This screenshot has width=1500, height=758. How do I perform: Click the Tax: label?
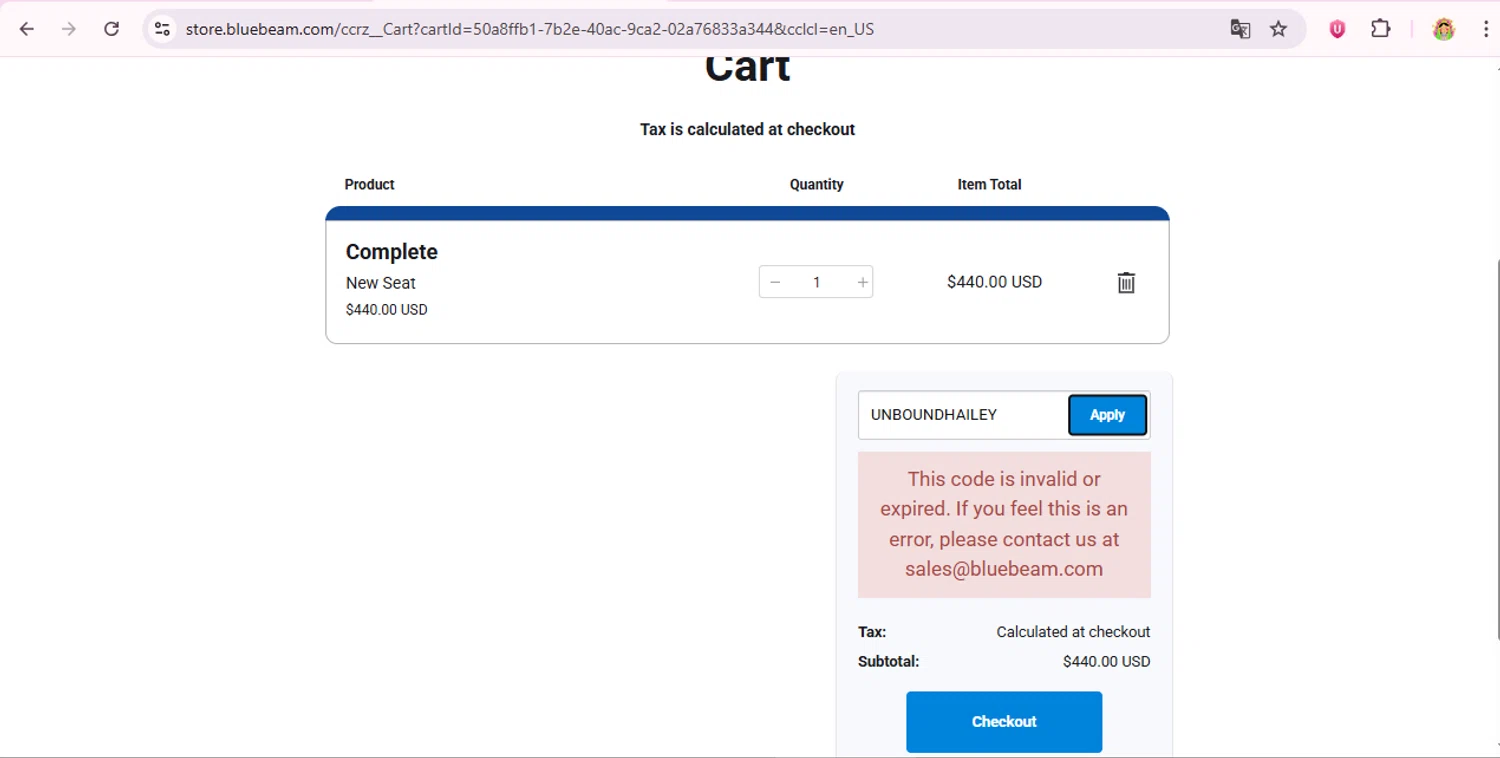[x=872, y=632]
